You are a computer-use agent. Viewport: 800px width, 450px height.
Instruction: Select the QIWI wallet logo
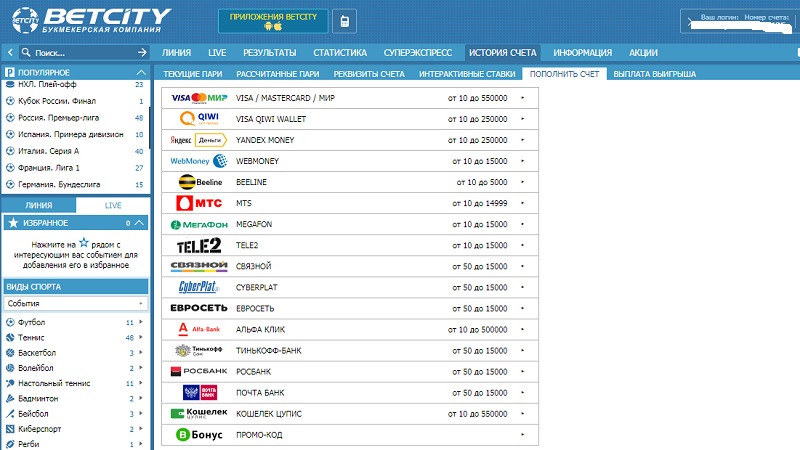point(198,119)
